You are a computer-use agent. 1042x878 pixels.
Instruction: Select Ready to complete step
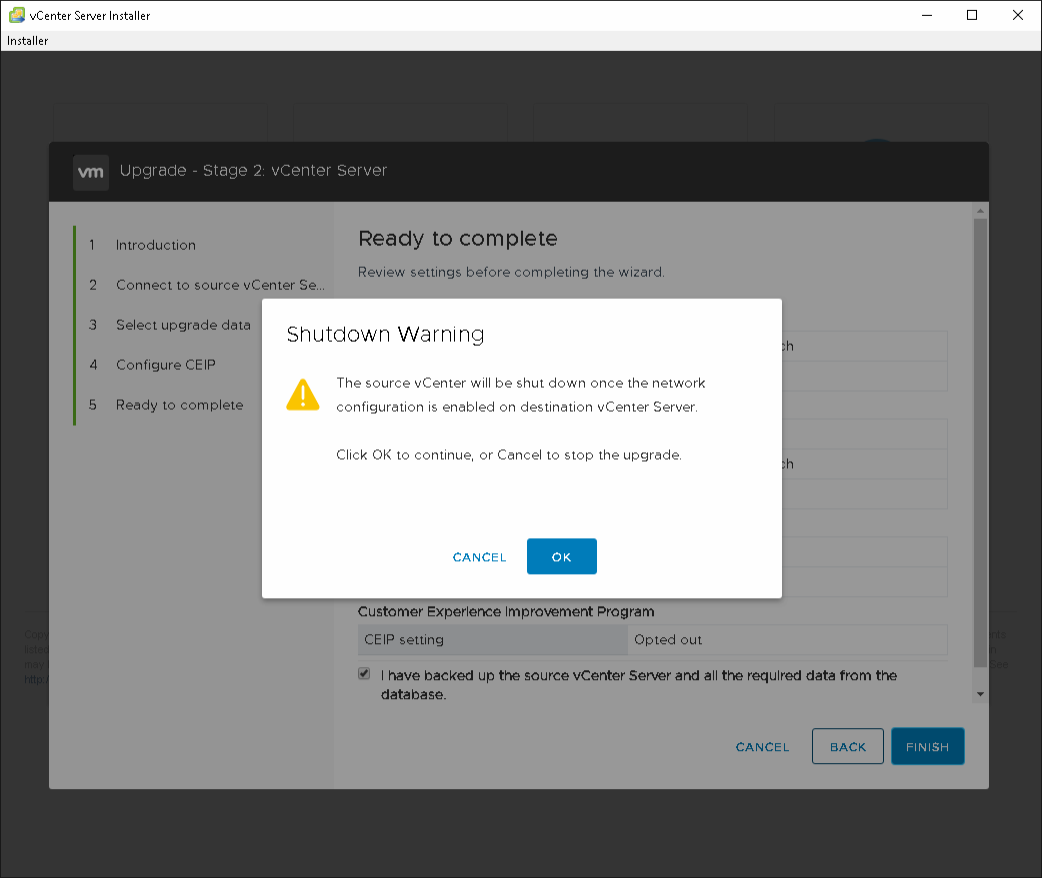pos(179,405)
